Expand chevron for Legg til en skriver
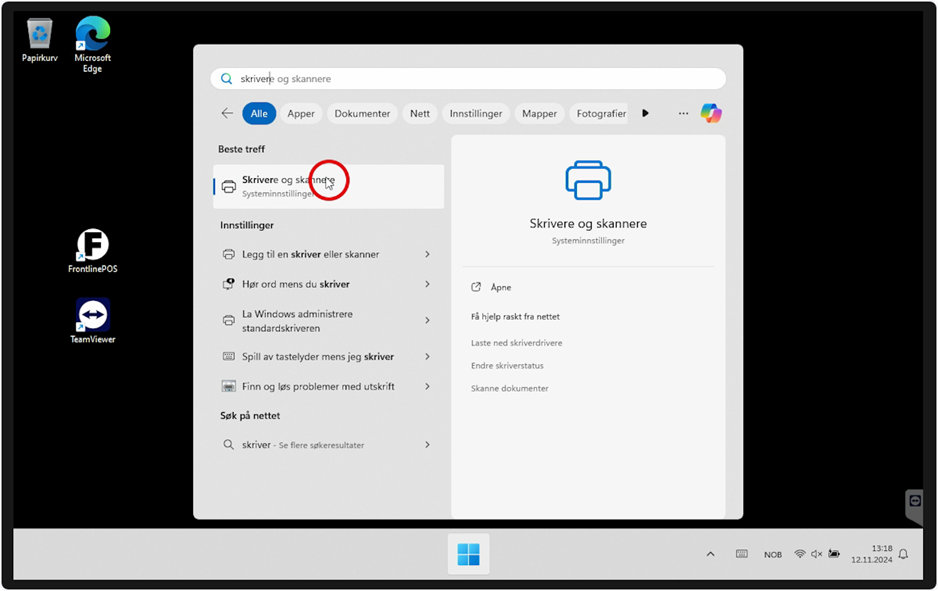 point(427,254)
